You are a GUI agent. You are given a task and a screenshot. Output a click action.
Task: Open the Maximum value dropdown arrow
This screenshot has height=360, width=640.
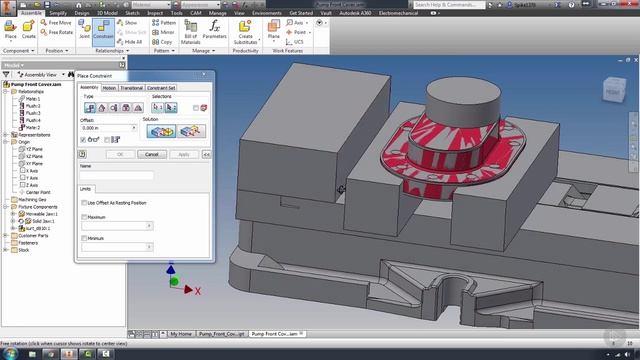click(x=149, y=226)
